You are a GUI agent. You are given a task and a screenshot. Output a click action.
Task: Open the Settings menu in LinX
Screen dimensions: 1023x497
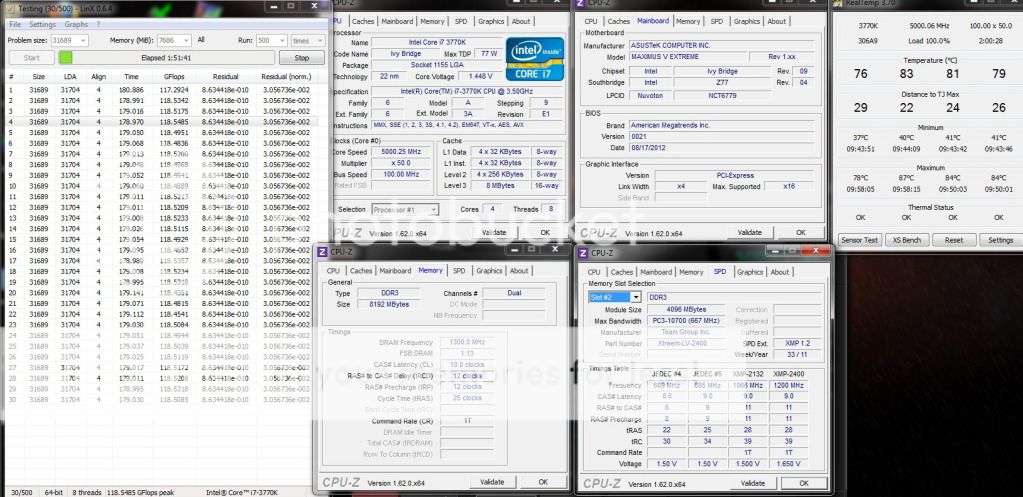[42, 24]
